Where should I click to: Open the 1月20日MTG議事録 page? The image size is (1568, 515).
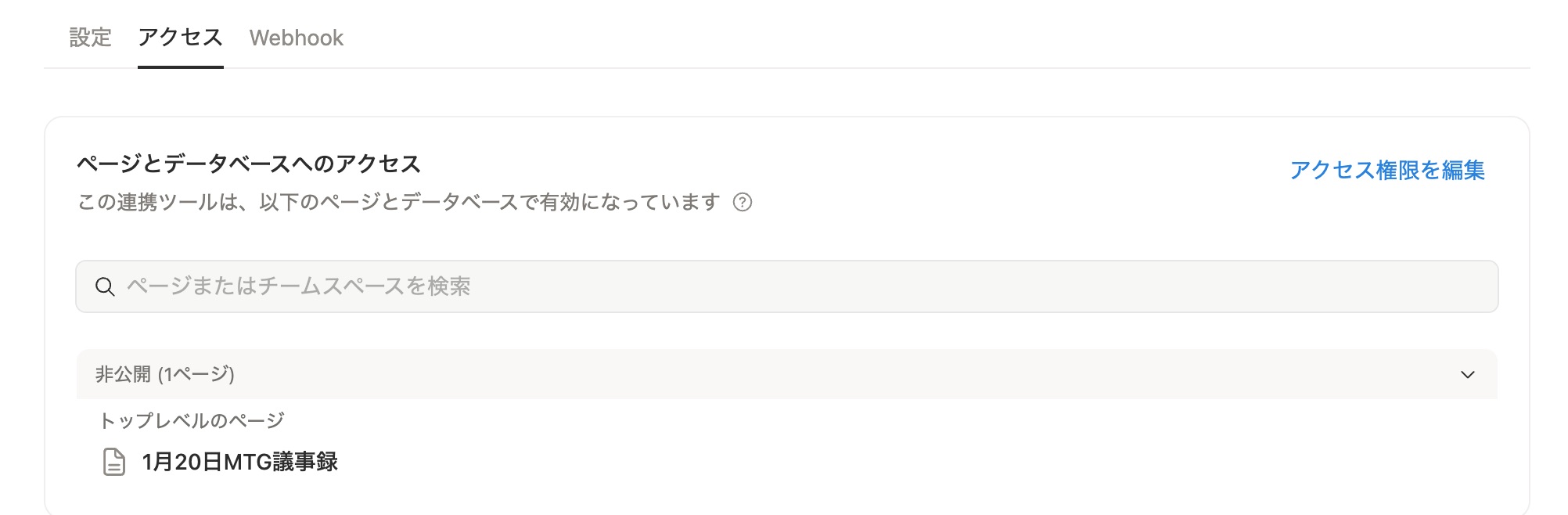tap(239, 462)
